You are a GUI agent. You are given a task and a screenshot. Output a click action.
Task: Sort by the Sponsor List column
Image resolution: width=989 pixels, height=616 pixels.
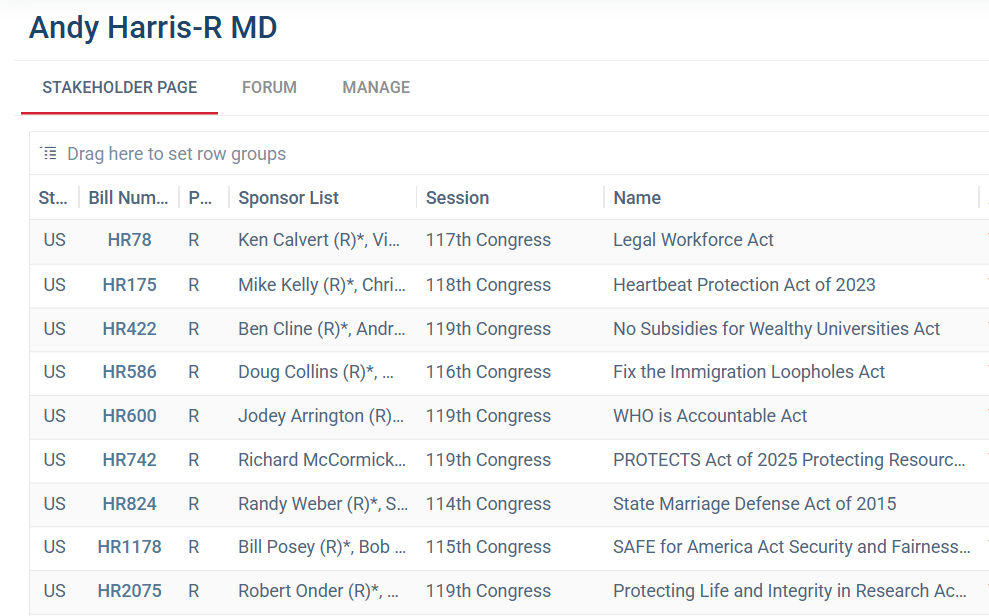(x=288, y=198)
